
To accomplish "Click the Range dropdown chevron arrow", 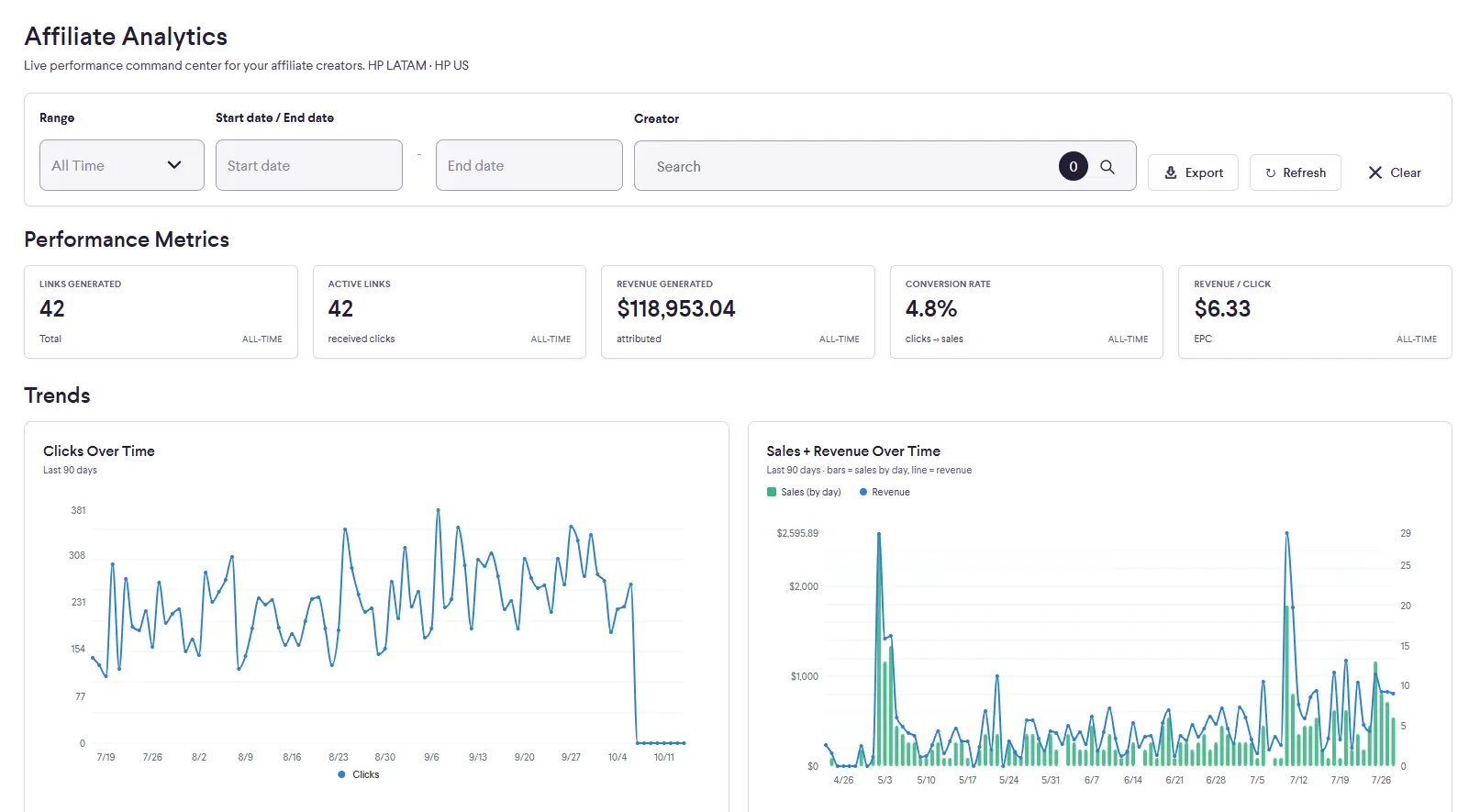I will pyautogui.click(x=174, y=165).
